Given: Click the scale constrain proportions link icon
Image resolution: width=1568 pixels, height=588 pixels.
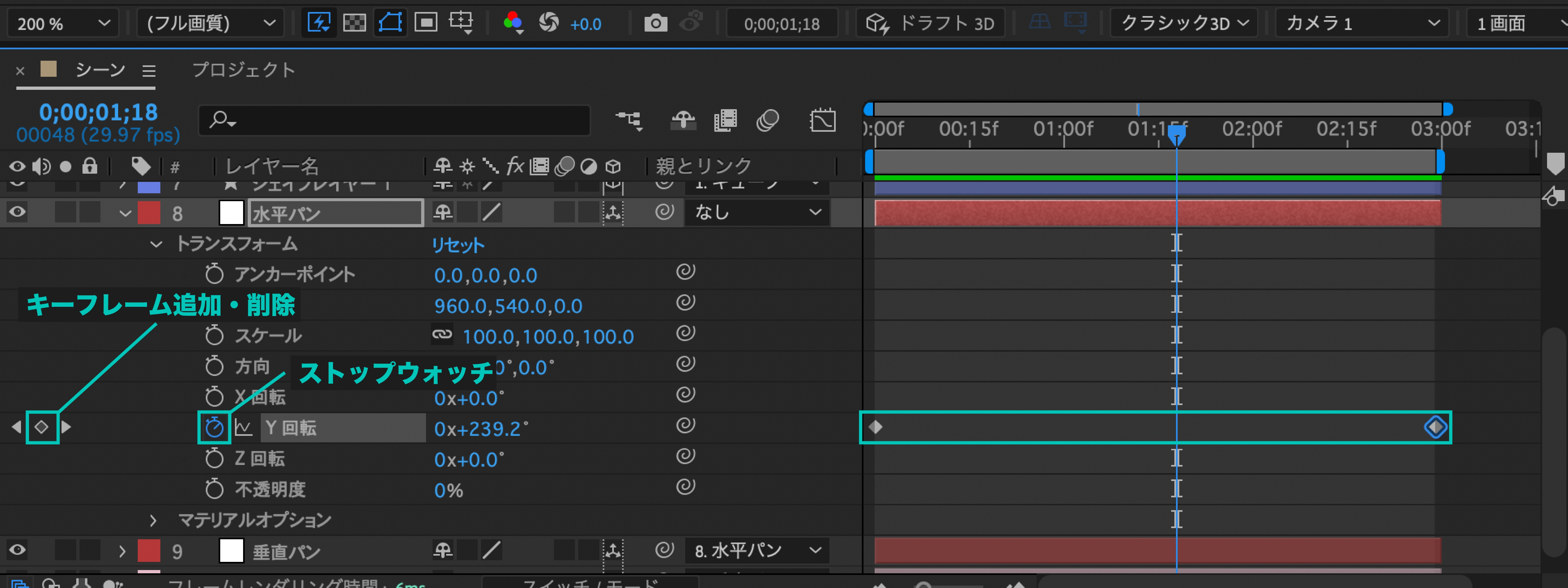Looking at the screenshot, I should pyautogui.click(x=442, y=334).
